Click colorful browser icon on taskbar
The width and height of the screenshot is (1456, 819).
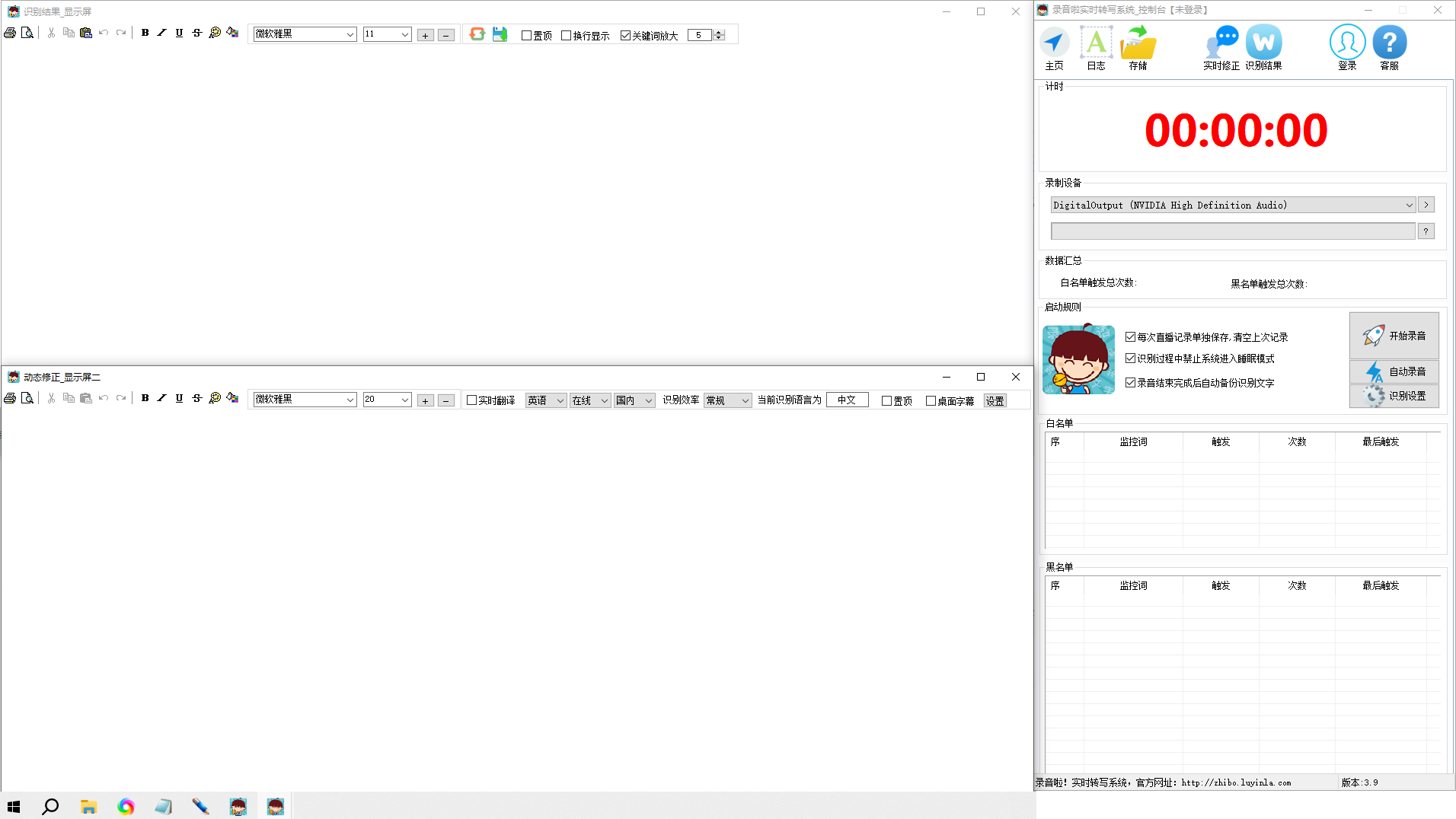[x=126, y=807]
